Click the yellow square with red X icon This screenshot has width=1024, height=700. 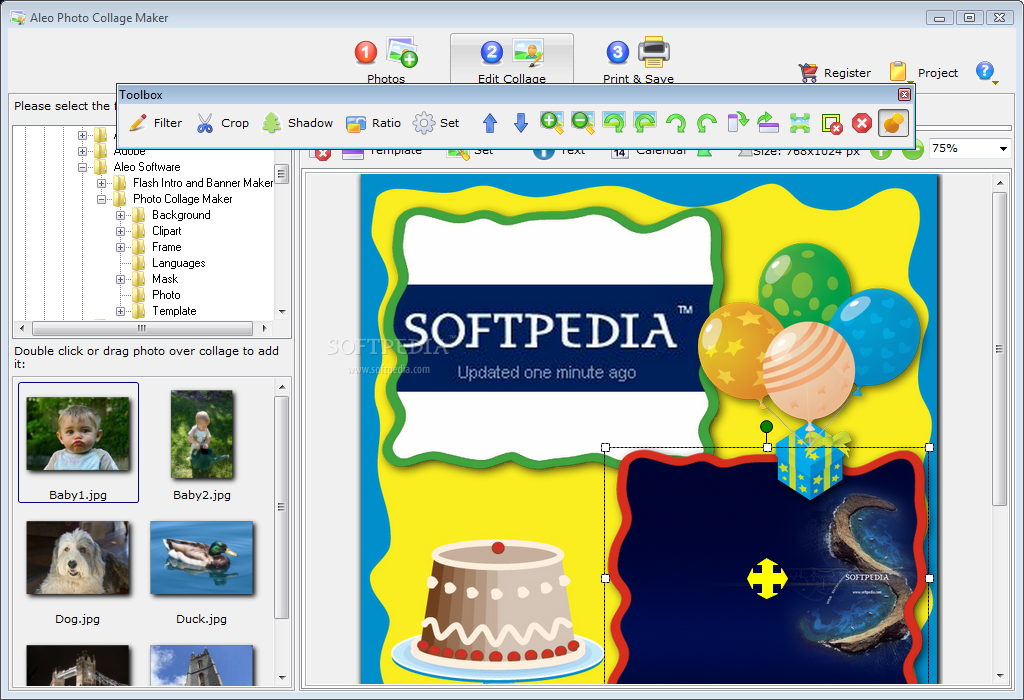point(831,123)
